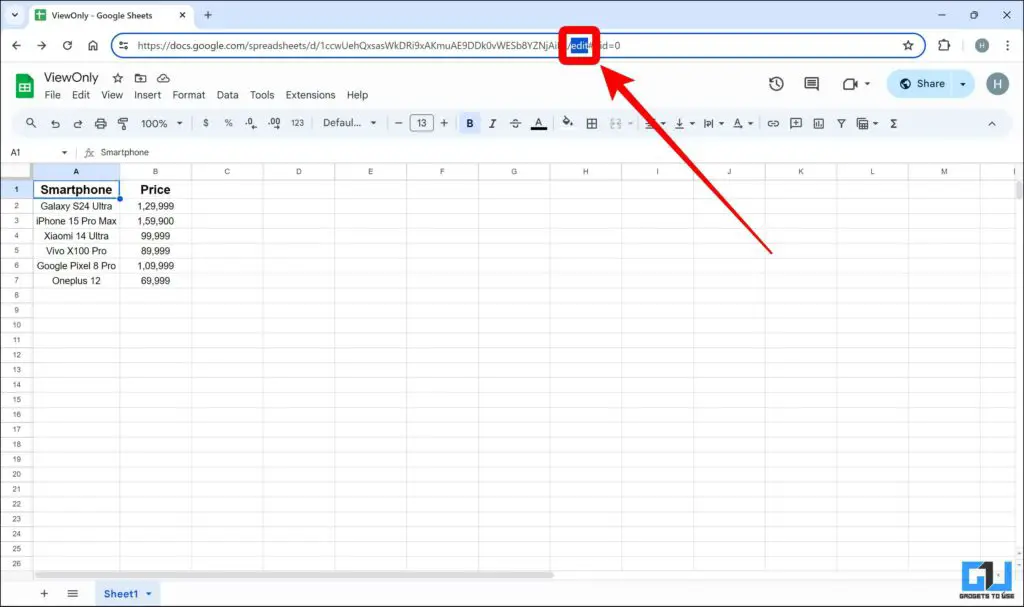This screenshot has width=1024, height=607.
Task: Start a Meet call camera icon
Action: [850, 84]
